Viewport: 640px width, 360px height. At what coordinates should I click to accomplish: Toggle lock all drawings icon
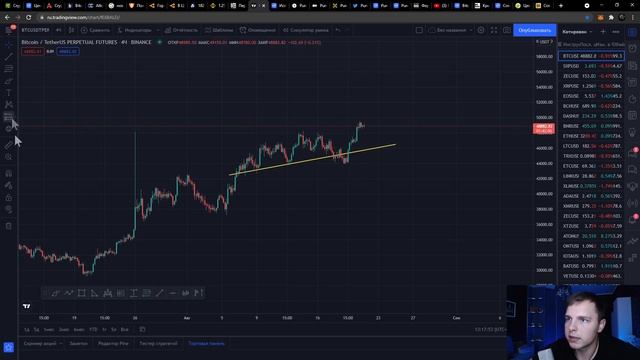coord(9,198)
